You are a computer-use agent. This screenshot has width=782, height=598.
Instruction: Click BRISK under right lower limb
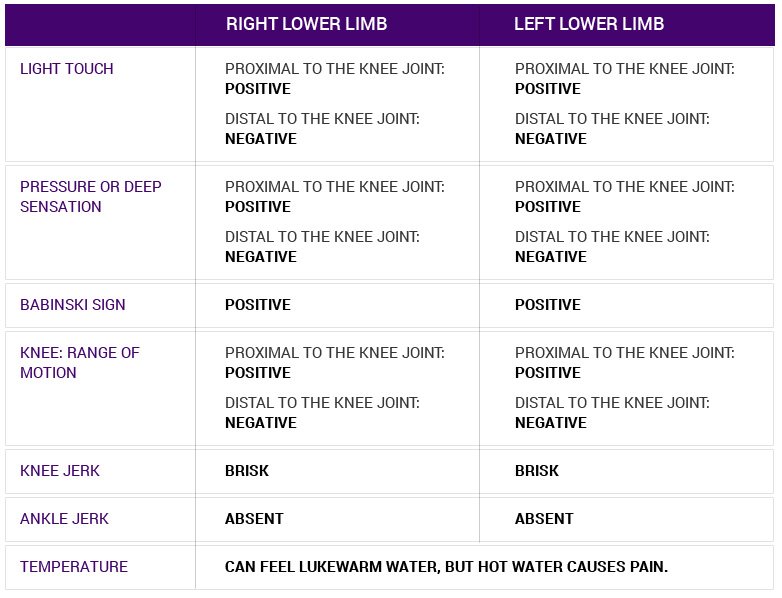click(247, 471)
